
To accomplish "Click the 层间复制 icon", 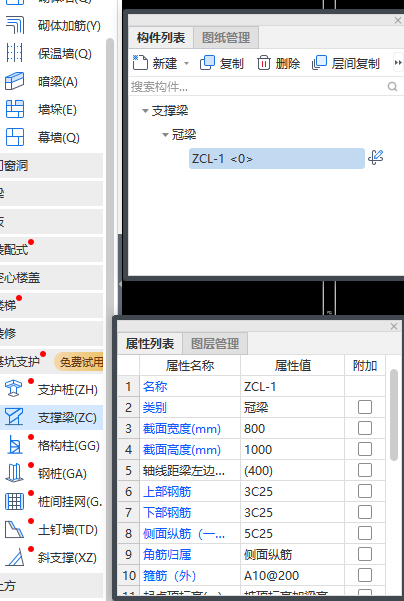I will tap(319, 62).
